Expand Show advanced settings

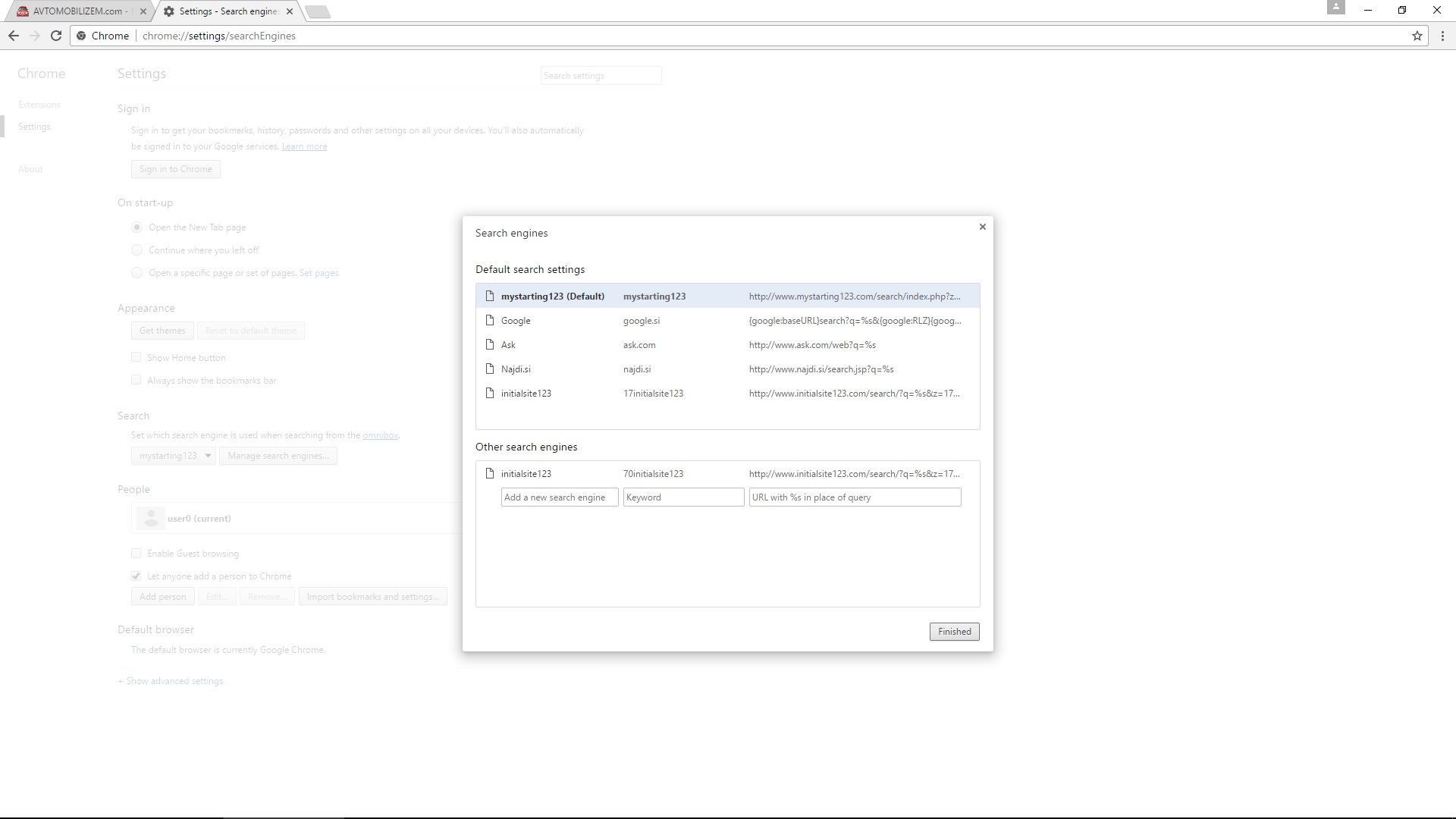coord(171,681)
